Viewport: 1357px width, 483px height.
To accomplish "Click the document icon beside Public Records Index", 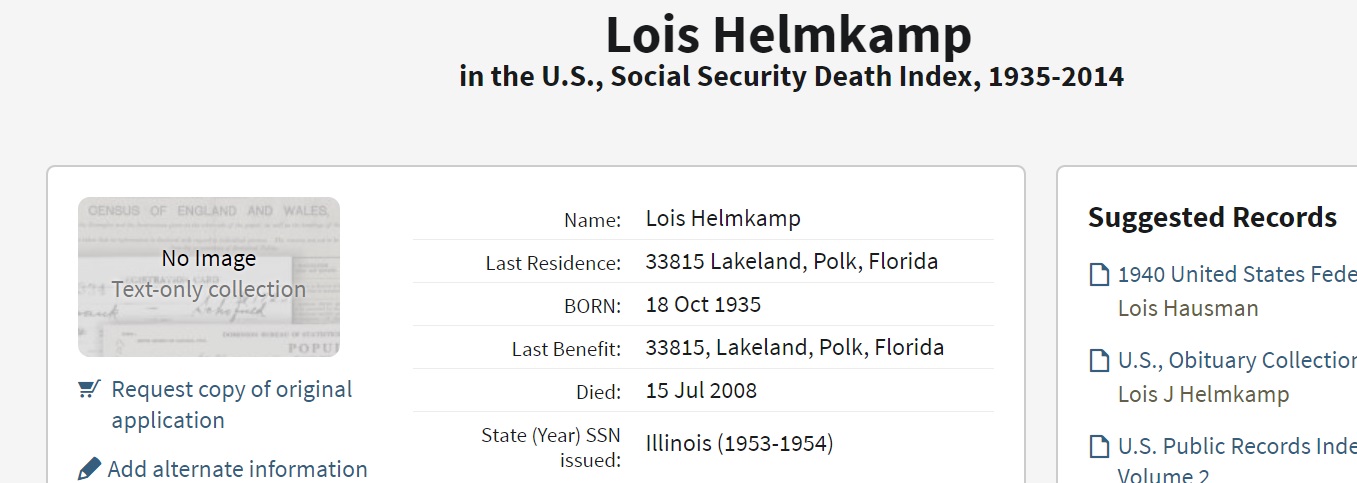I will (1099, 447).
